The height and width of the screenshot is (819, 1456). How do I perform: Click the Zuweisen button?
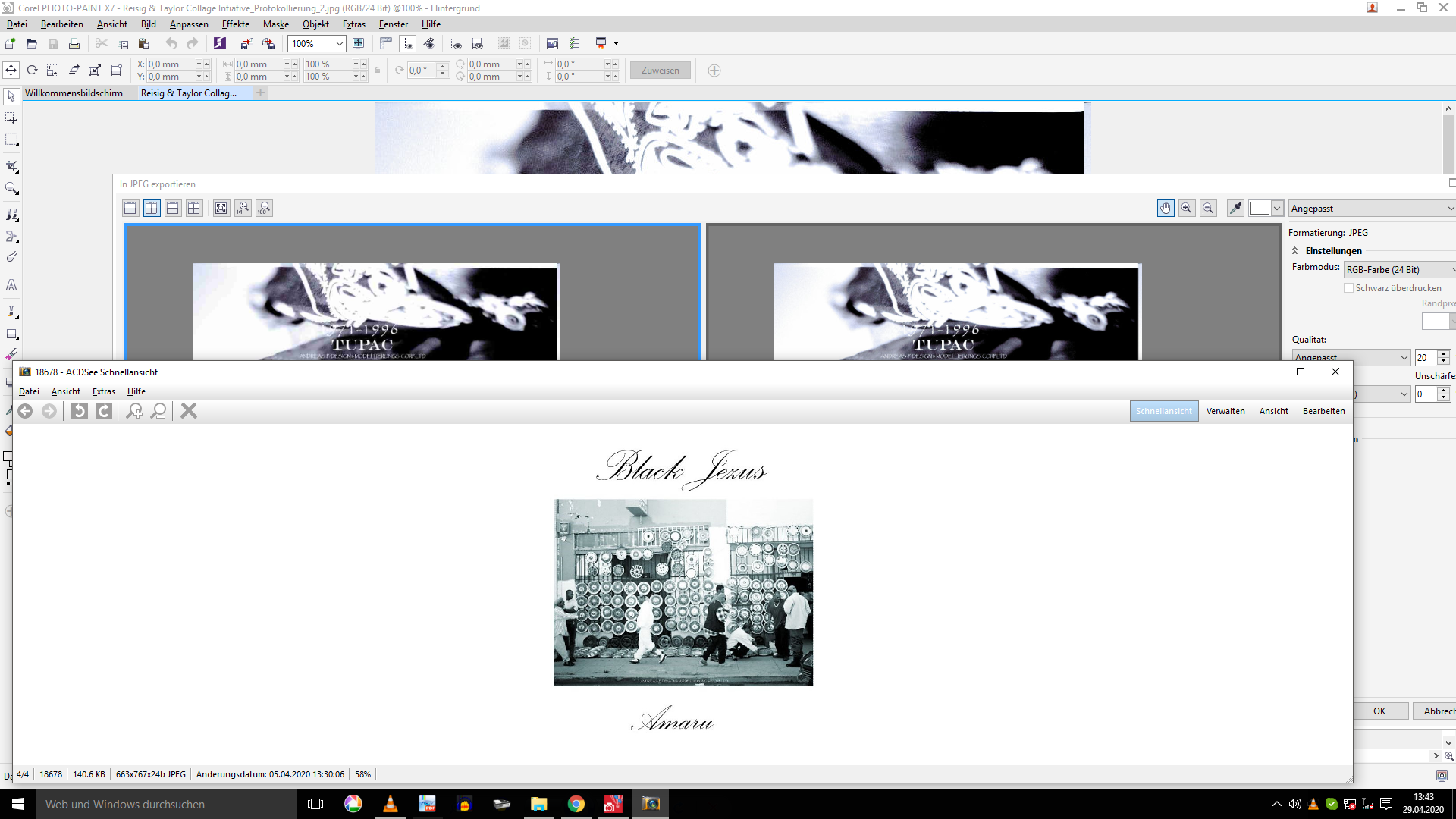coord(661,71)
